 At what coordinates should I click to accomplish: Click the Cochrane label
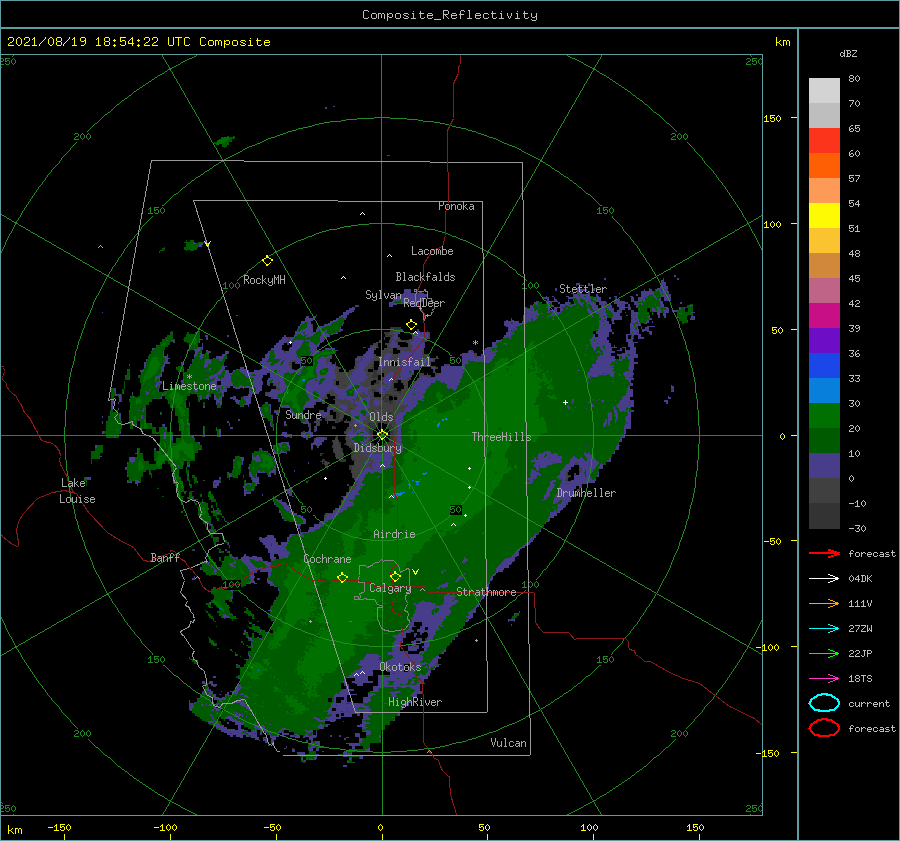(x=327, y=559)
